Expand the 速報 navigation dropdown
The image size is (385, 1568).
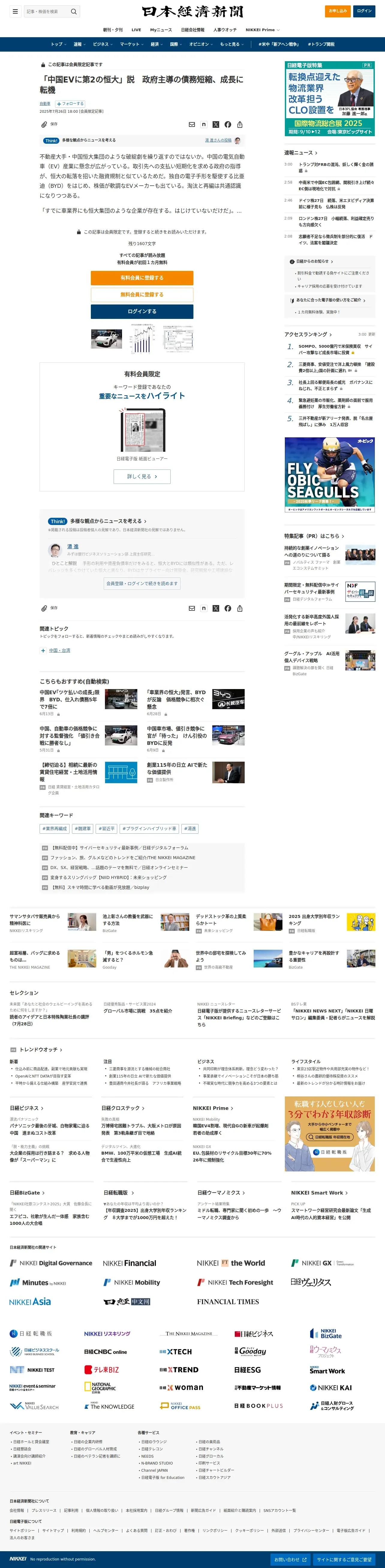pyautogui.click(x=79, y=44)
